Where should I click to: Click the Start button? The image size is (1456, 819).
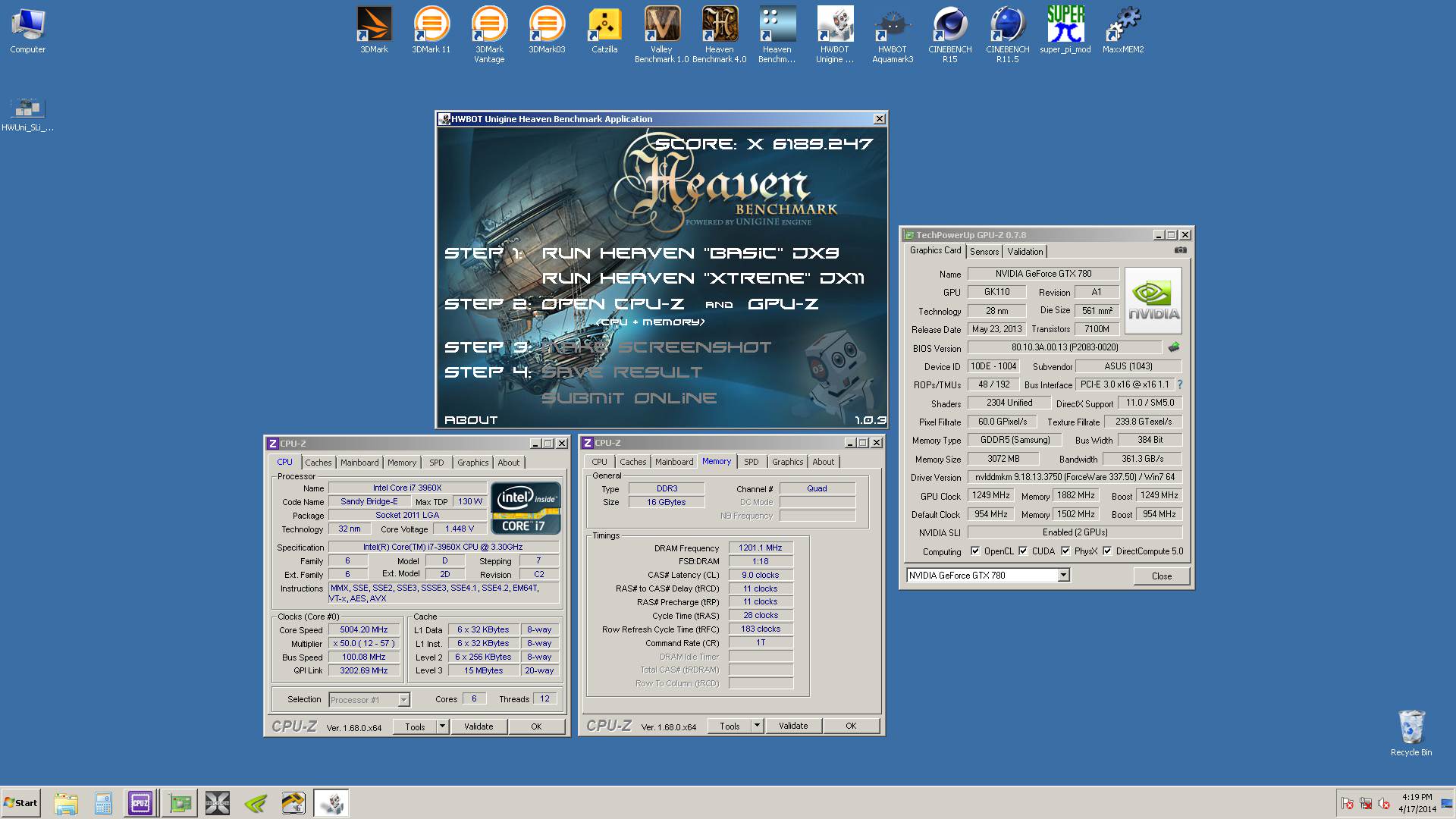pyautogui.click(x=20, y=803)
